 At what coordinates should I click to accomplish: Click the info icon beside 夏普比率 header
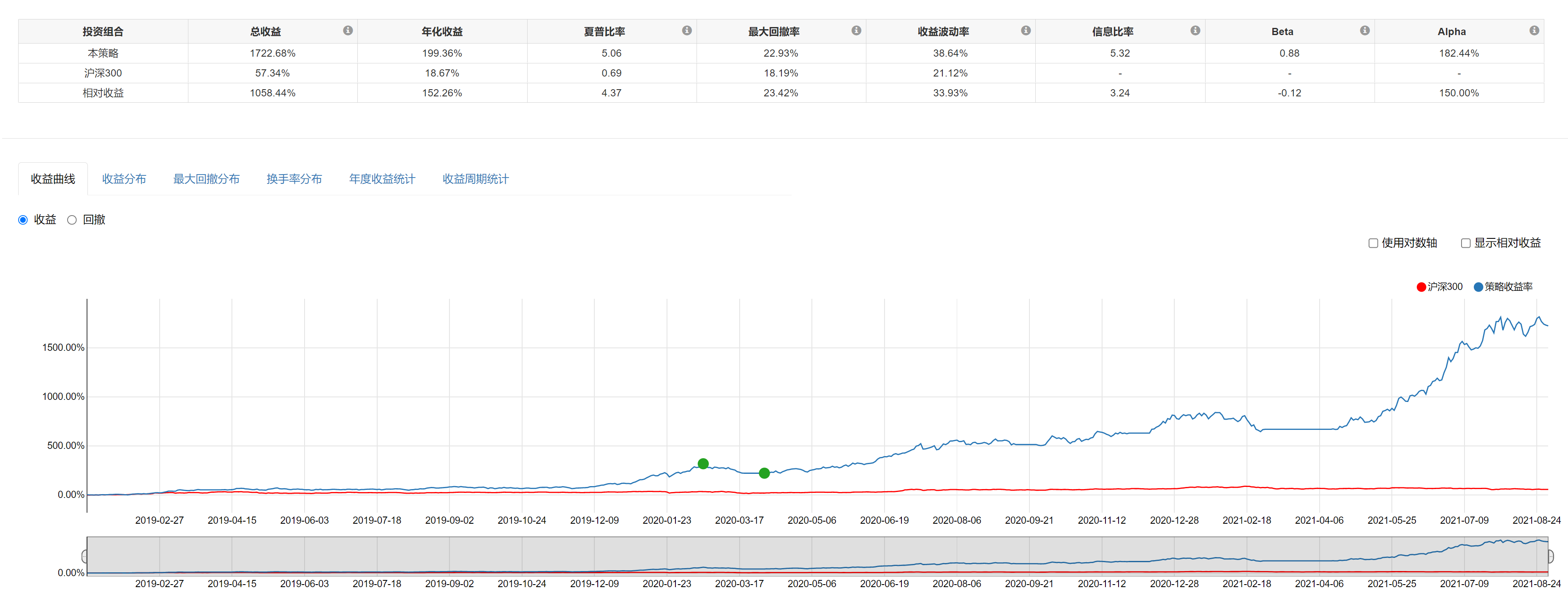tap(686, 30)
